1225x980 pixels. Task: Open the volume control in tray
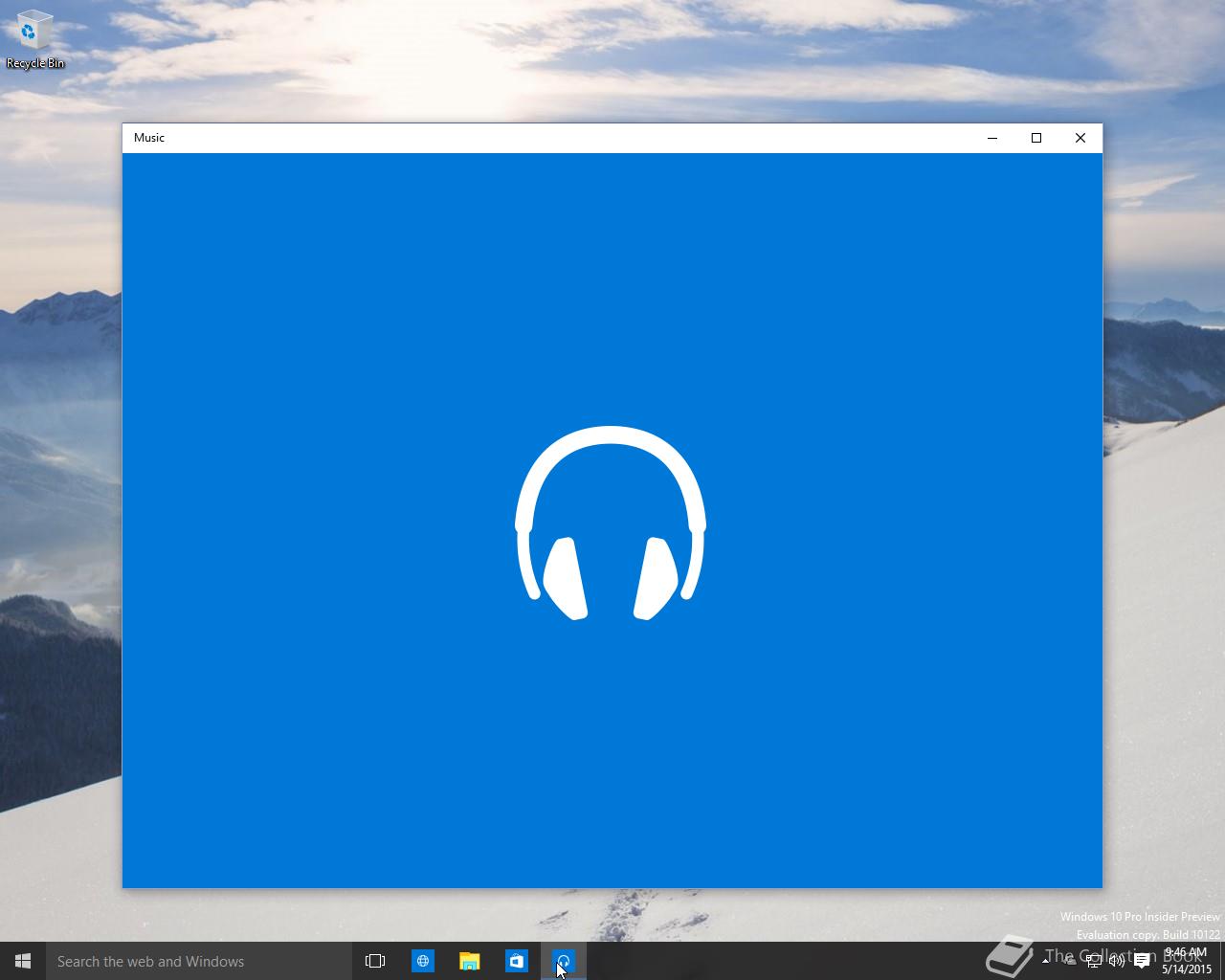point(1116,961)
